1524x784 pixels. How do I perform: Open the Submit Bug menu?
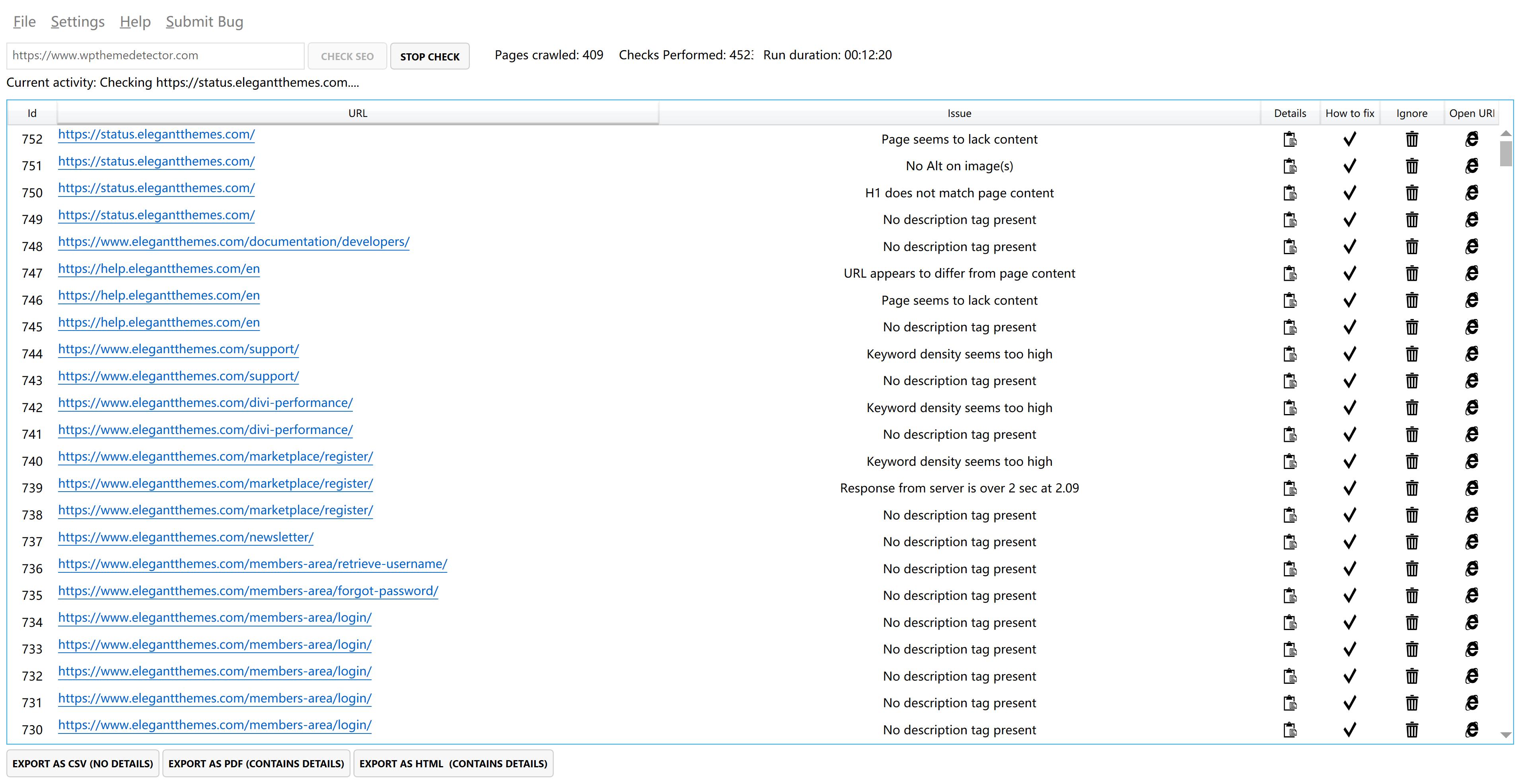(204, 22)
